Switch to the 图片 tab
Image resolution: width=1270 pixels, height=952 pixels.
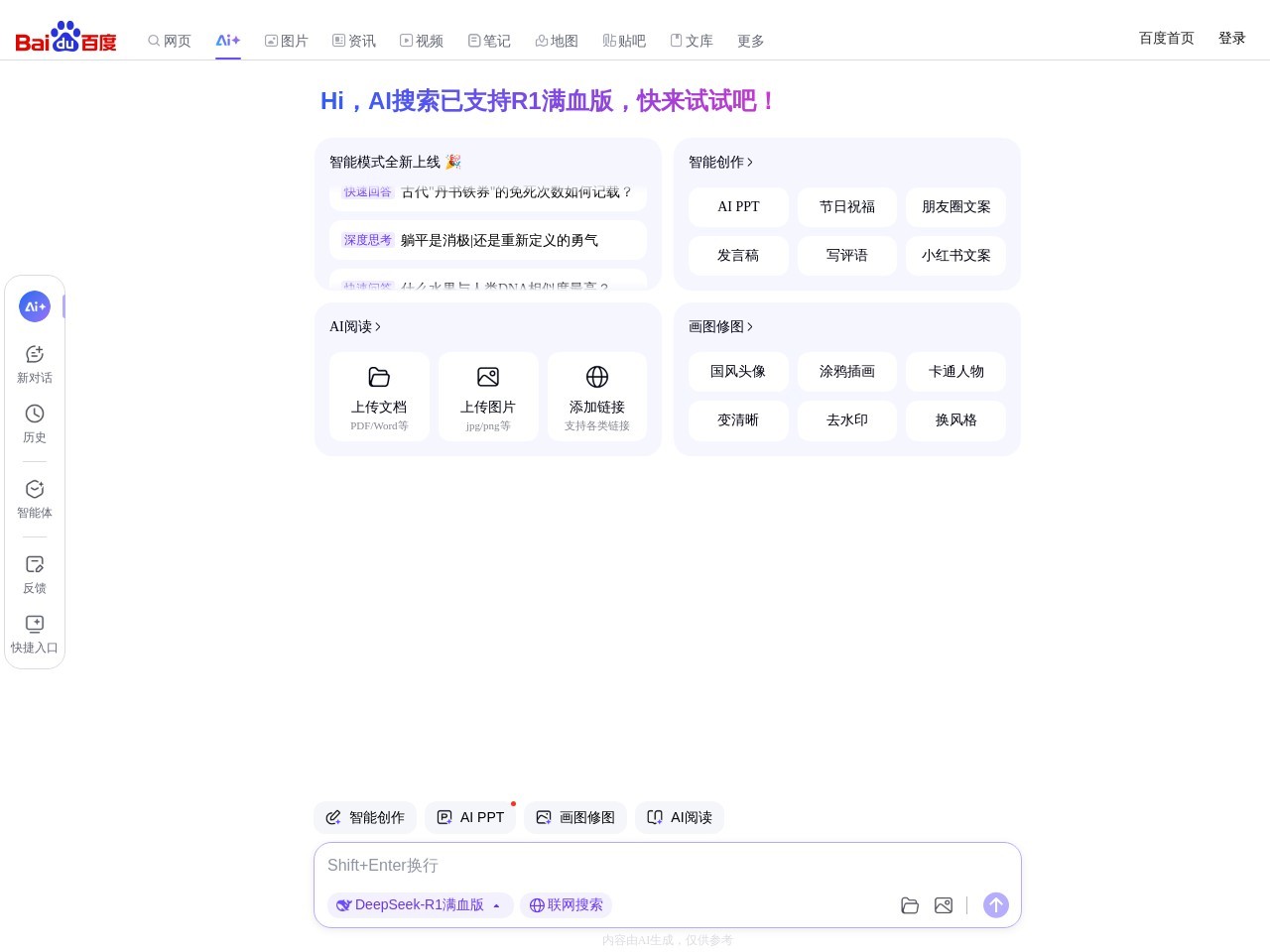coord(286,41)
